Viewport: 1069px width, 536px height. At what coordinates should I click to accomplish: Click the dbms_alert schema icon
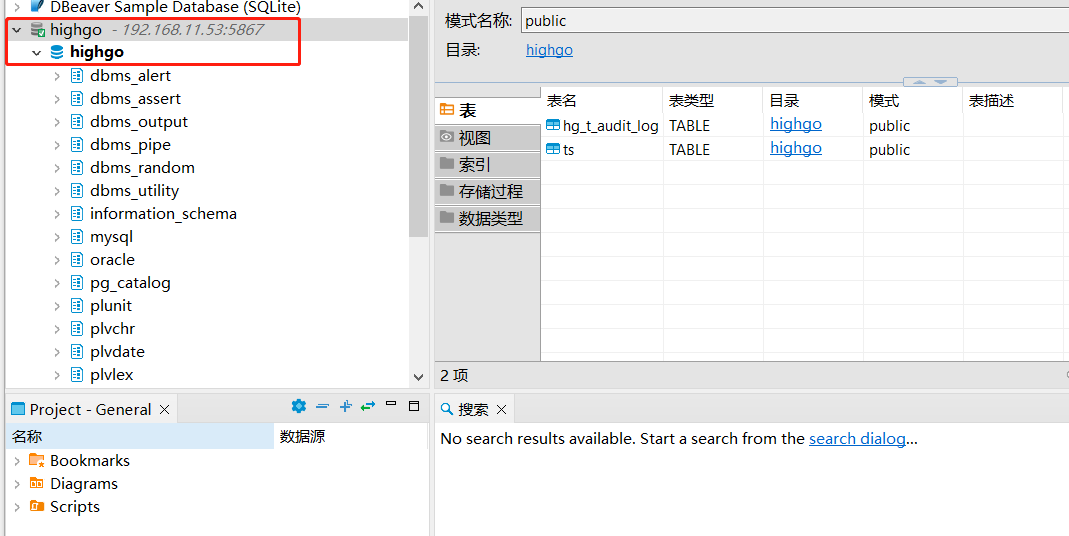(77, 75)
